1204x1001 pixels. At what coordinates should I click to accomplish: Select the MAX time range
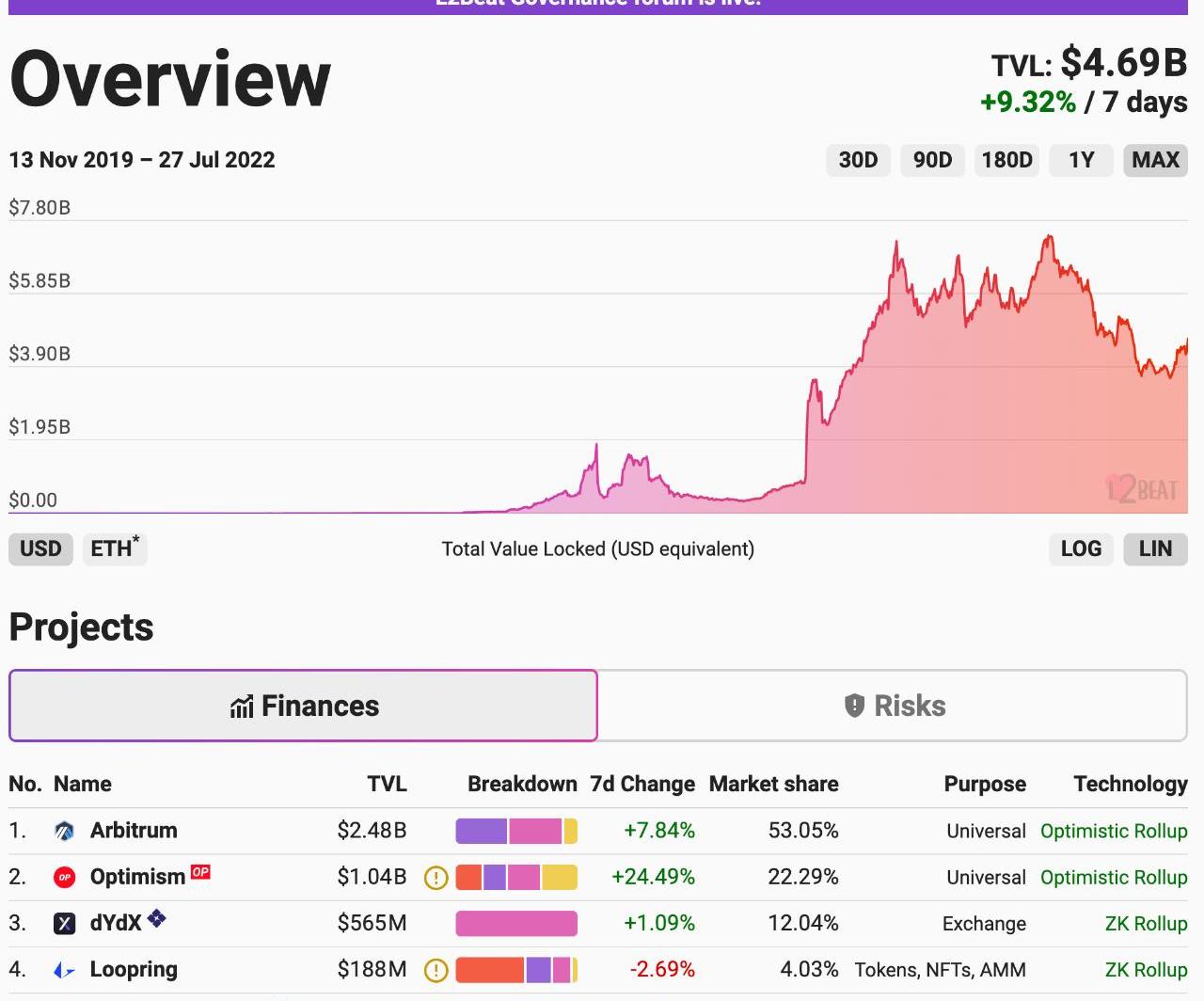click(1156, 160)
